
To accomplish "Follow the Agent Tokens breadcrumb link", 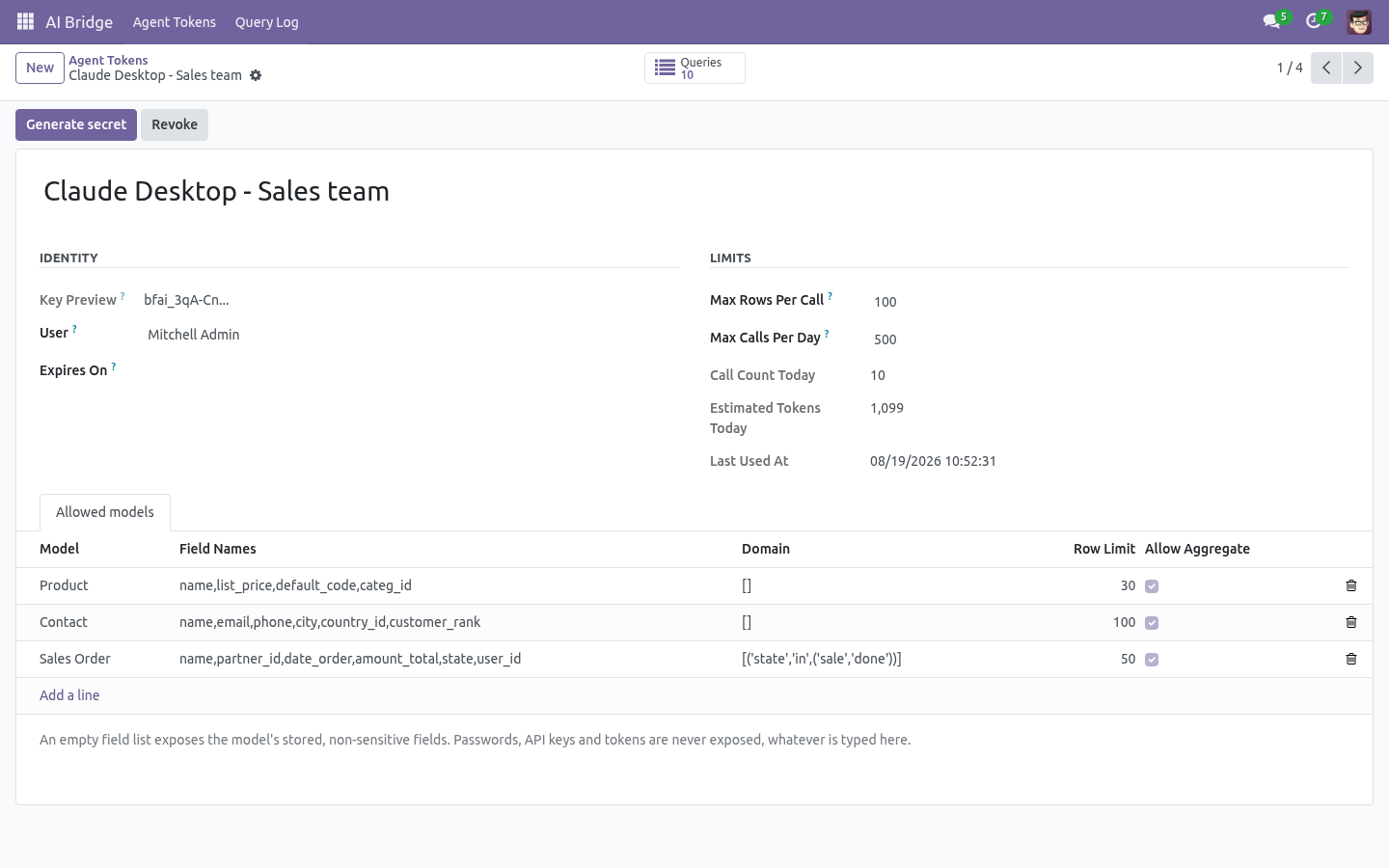I will coord(108,60).
